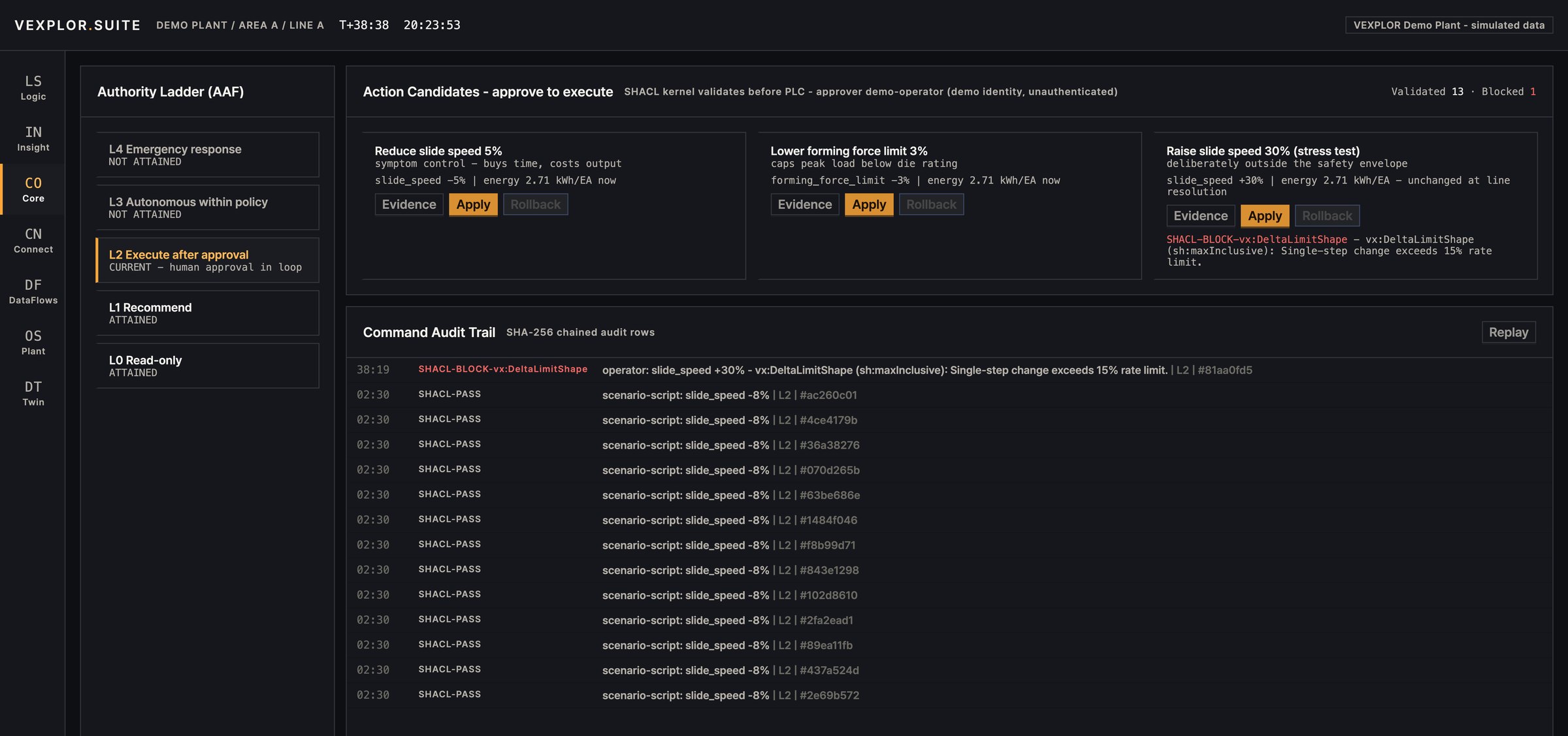The image size is (1568, 736).
Task: Select L4 Emergency response ladder level
Action: (x=208, y=155)
